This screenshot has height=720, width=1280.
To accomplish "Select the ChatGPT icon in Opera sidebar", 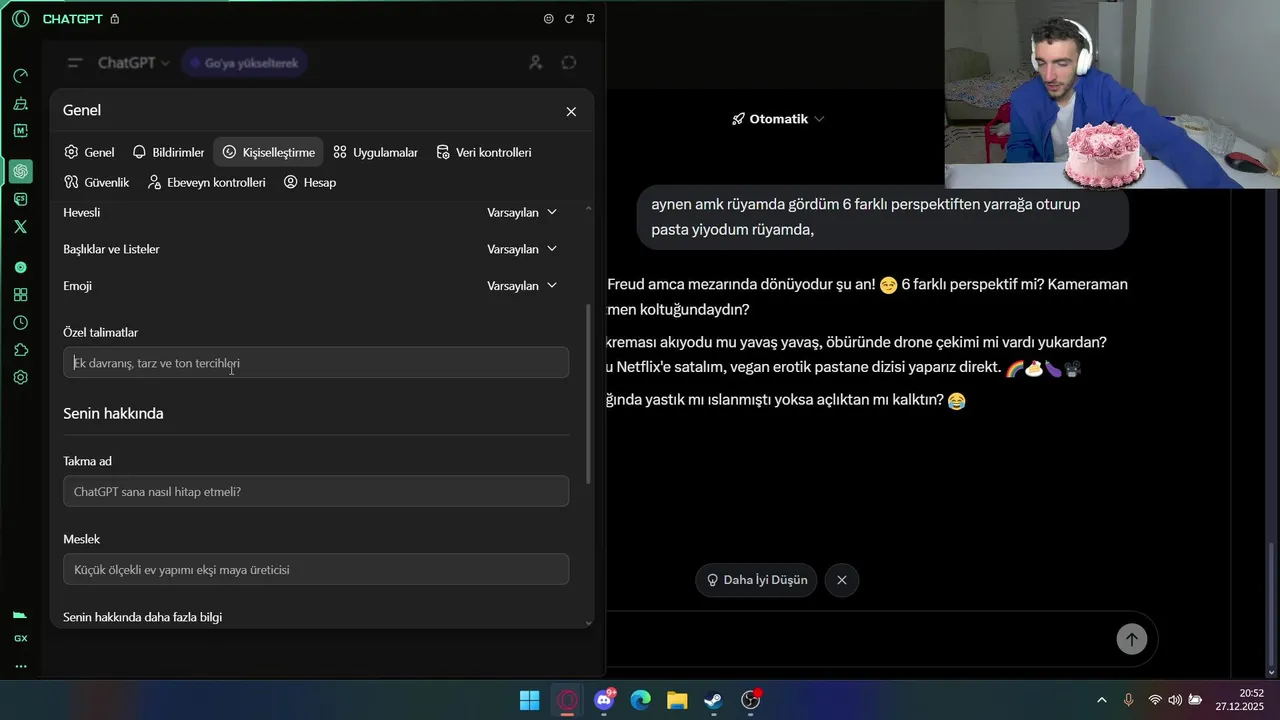I will [x=20, y=172].
